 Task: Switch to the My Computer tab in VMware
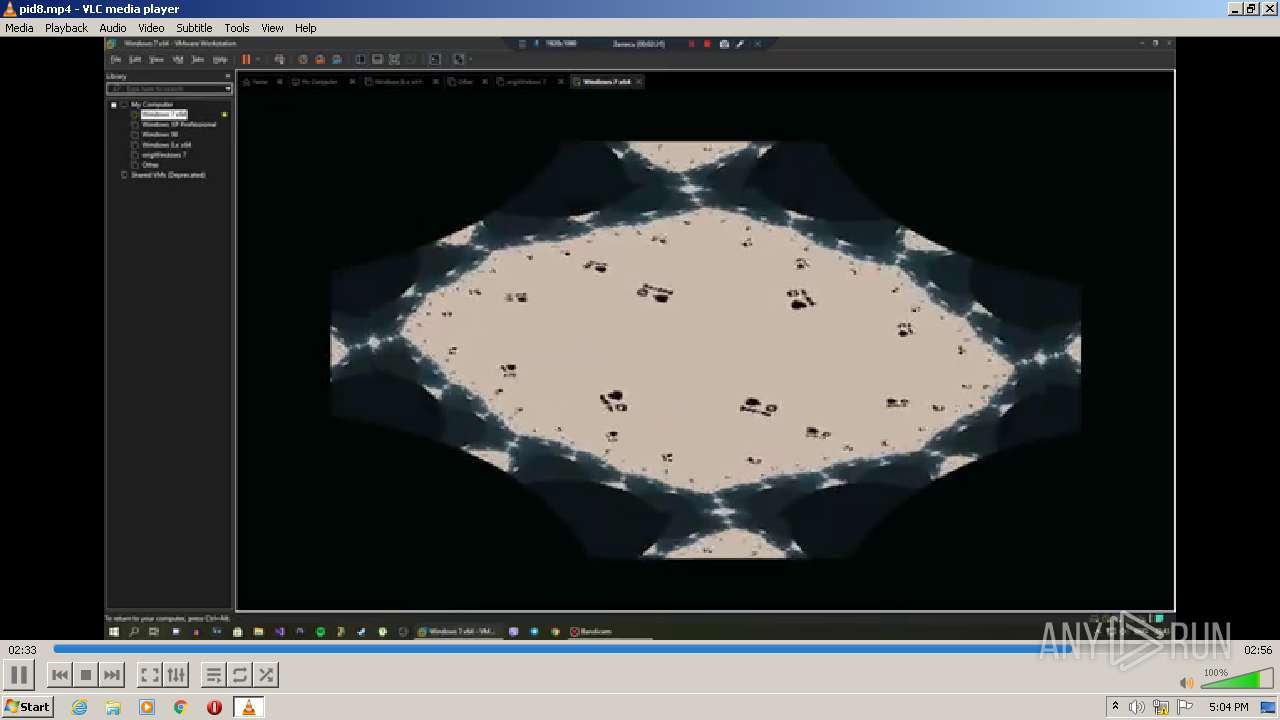tap(320, 82)
